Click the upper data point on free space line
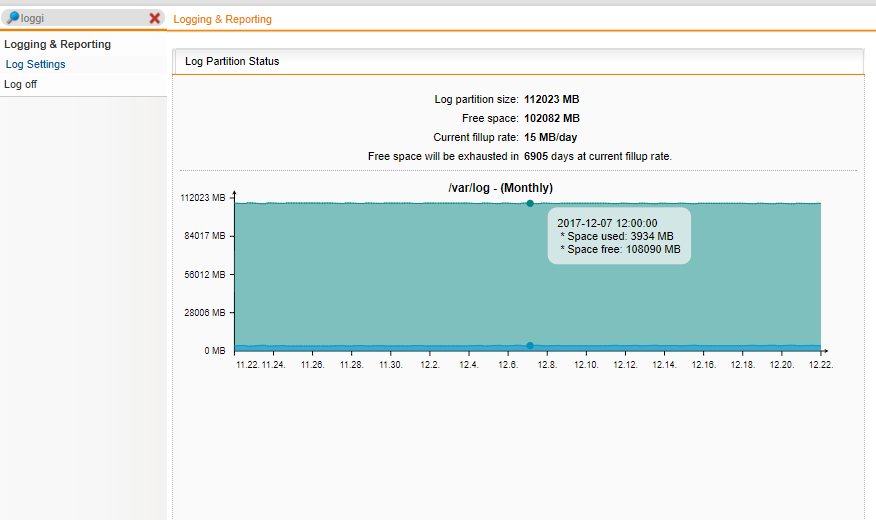 coord(530,203)
